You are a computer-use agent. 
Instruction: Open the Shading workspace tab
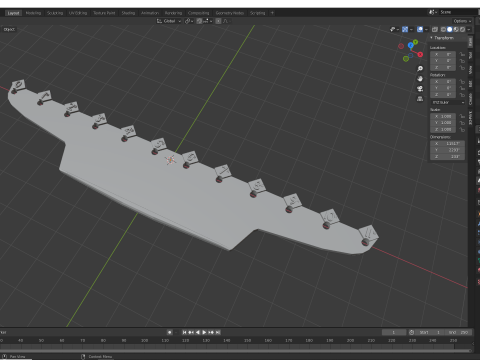(128, 13)
